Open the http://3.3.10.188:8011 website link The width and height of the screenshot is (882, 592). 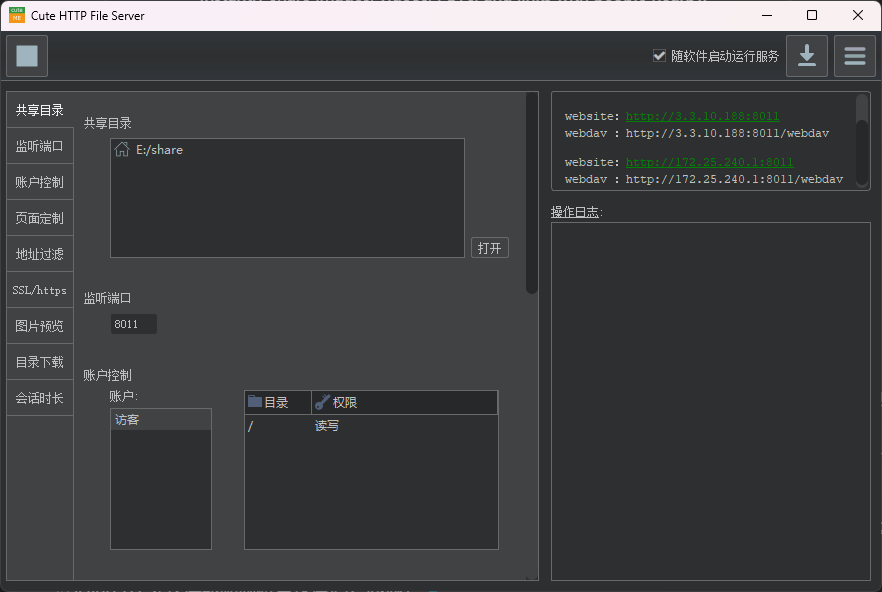(702, 116)
